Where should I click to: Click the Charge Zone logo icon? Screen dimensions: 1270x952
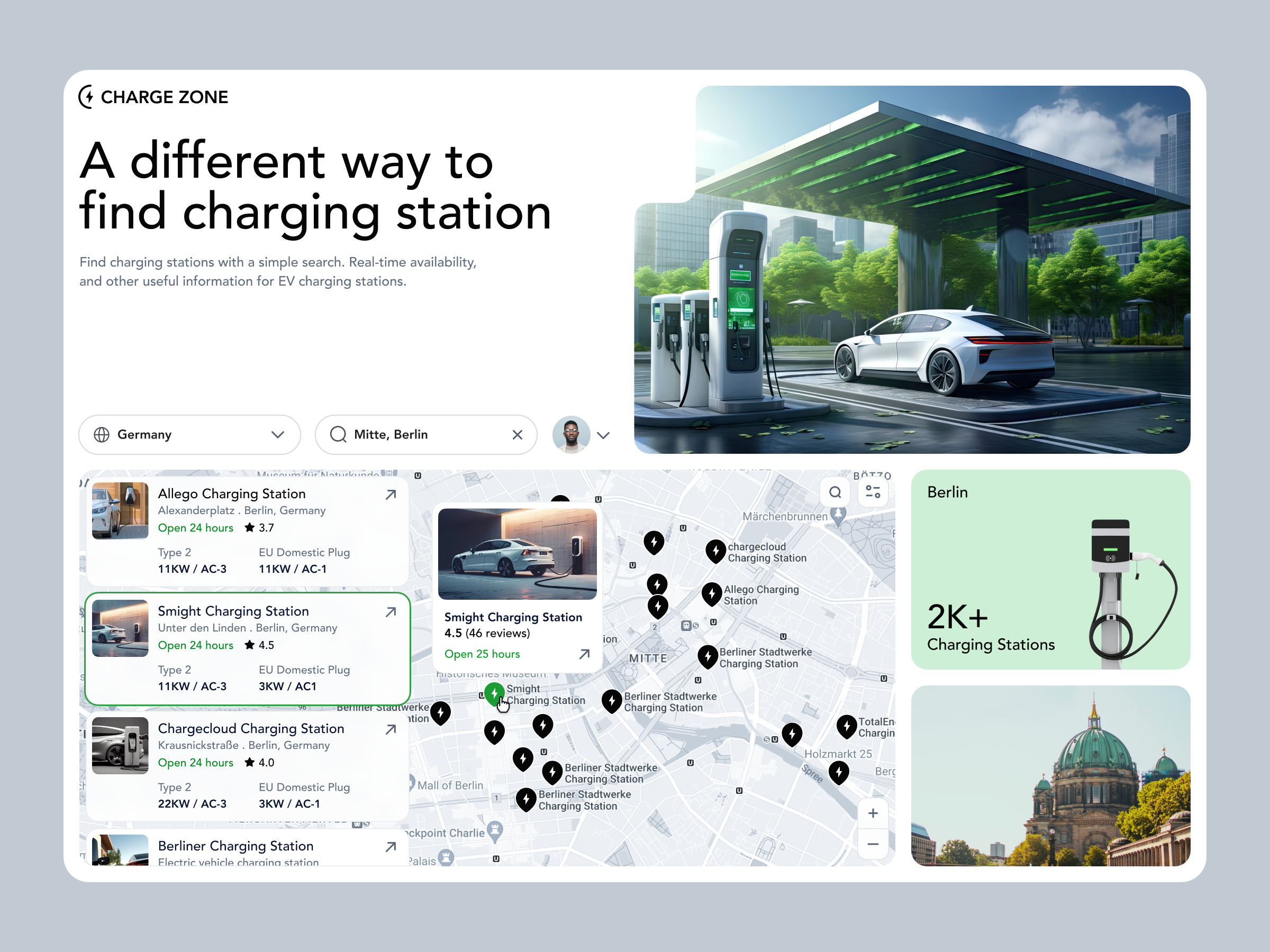(86, 96)
